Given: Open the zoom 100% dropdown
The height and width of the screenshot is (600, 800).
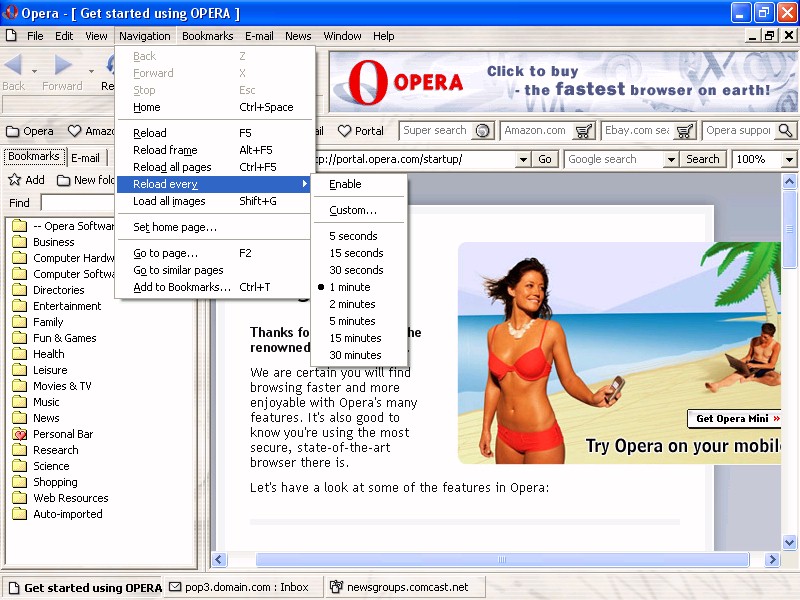Looking at the screenshot, I should [x=788, y=159].
